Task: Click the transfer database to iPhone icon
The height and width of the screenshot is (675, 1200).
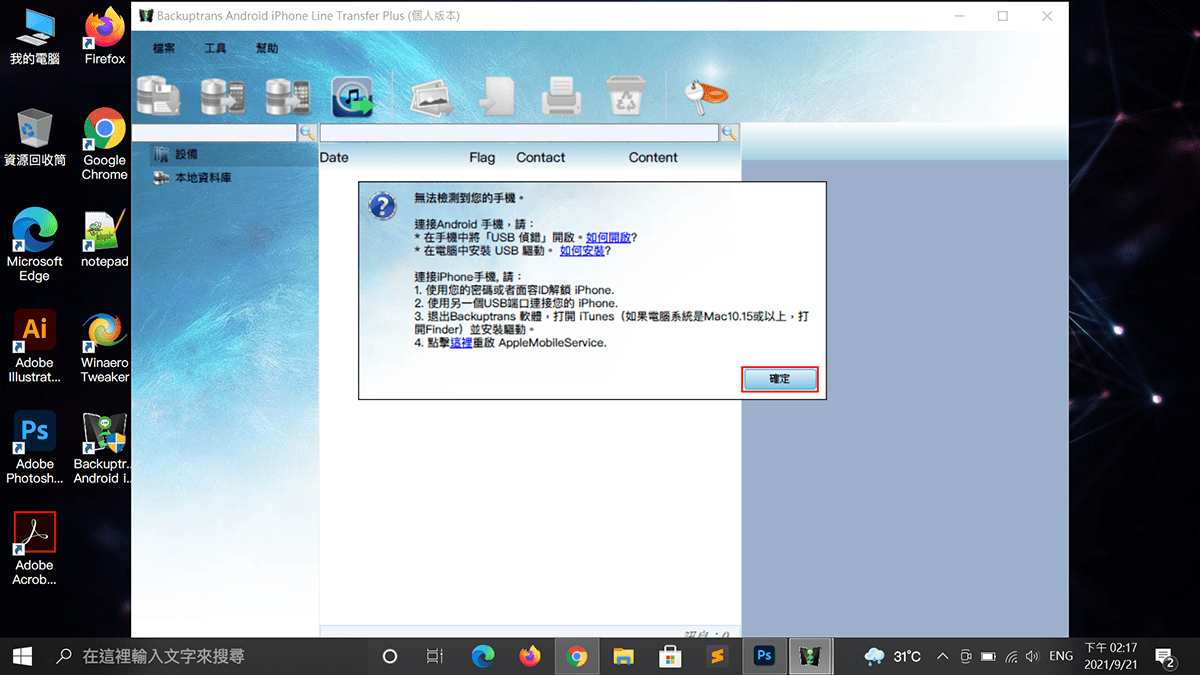Action: tap(288, 96)
